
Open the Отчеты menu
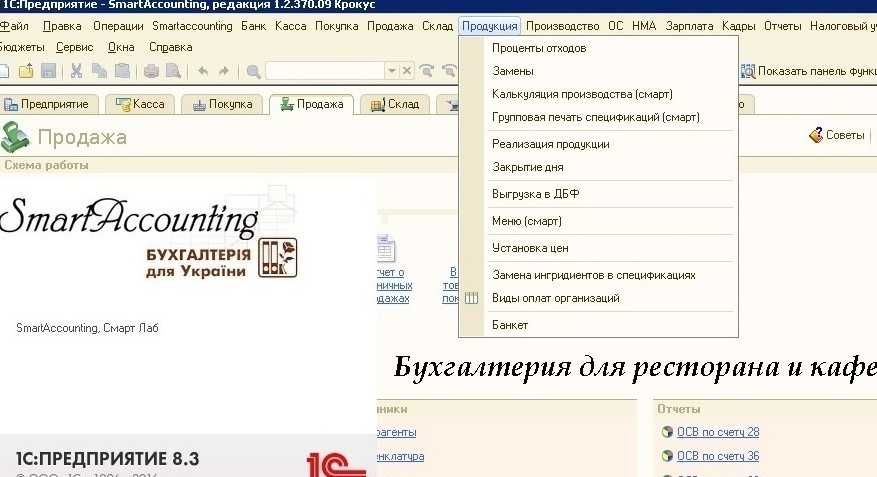(782, 26)
